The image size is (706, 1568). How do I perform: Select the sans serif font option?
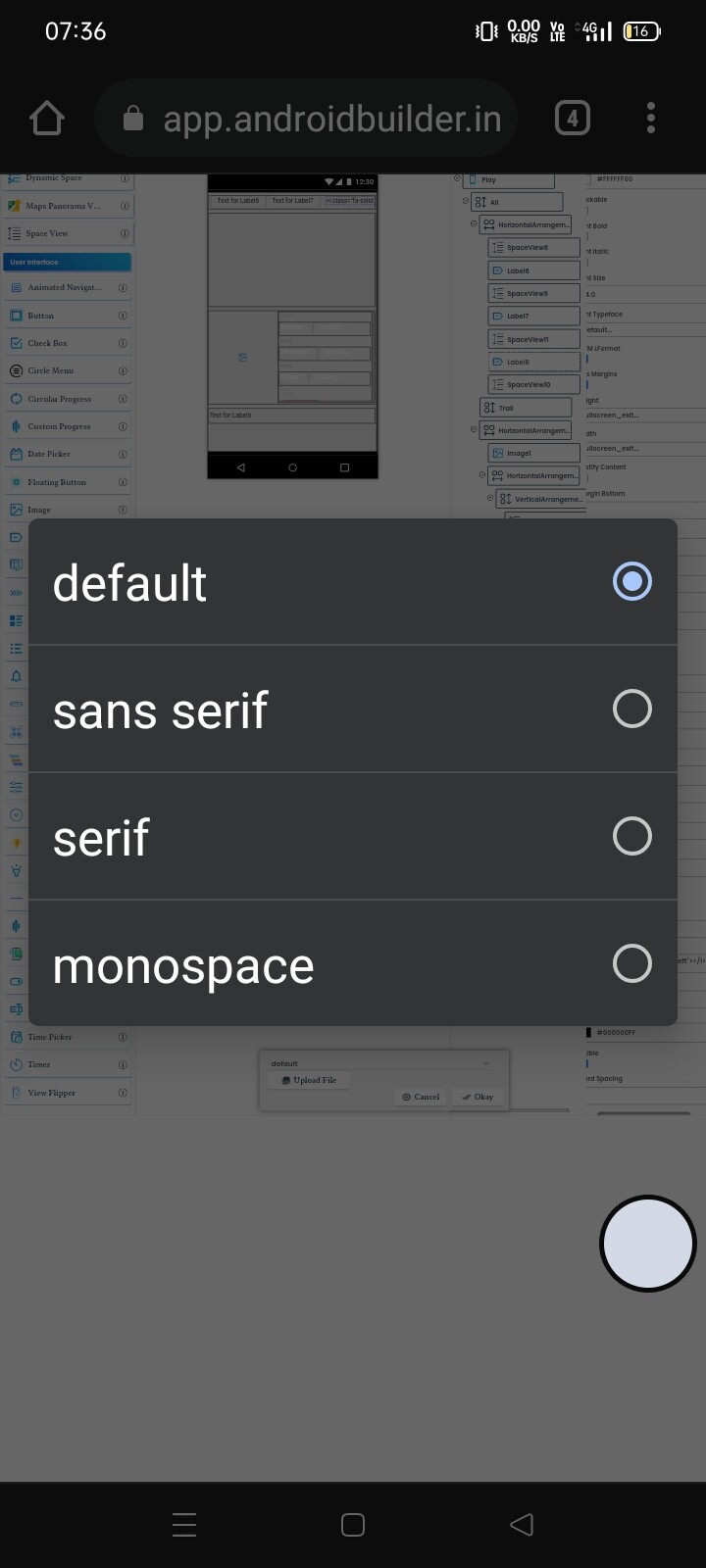tap(353, 709)
